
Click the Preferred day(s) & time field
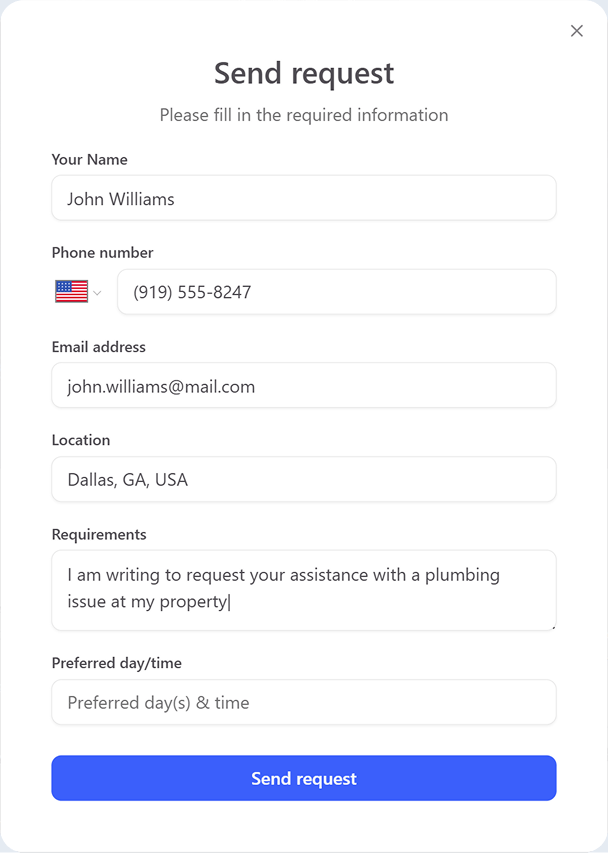[304, 702]
